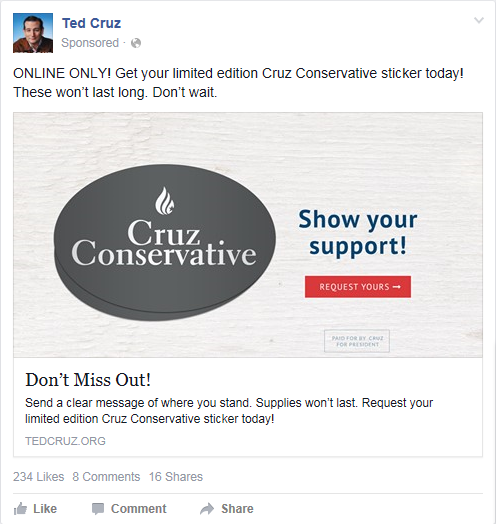
Task: Open the Ted Cruz page name link
Action: tap(91, 23)
